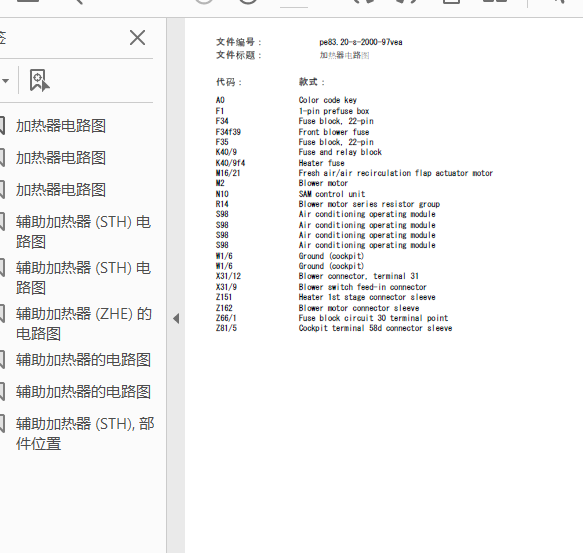Click the code N10
Viewport: 583px width, 553px height.
pyautogui.click(x=222, y=194)
